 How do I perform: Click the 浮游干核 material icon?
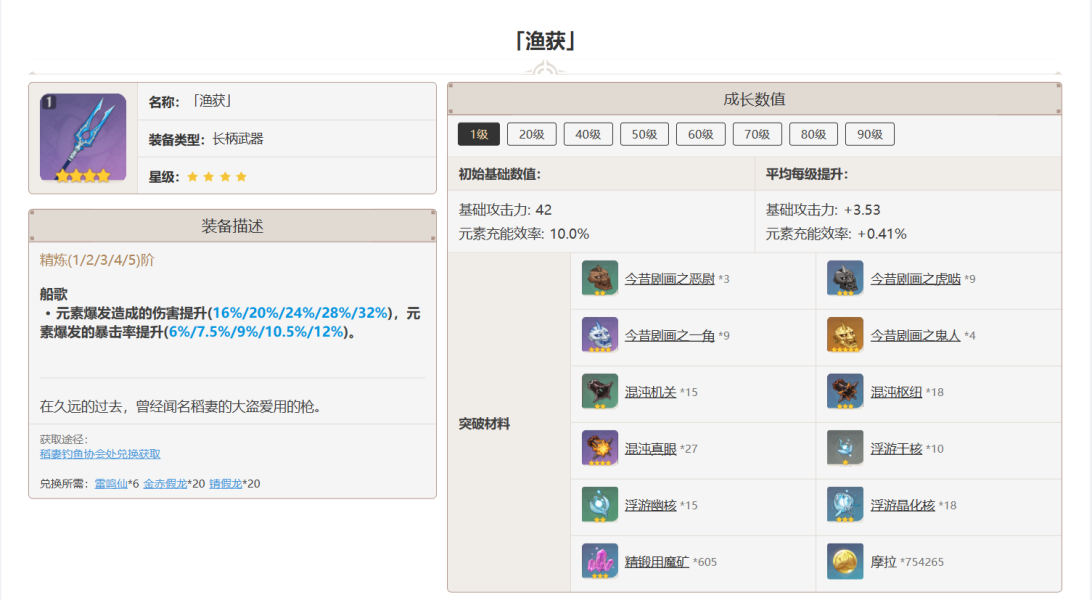tap(845, 448)
